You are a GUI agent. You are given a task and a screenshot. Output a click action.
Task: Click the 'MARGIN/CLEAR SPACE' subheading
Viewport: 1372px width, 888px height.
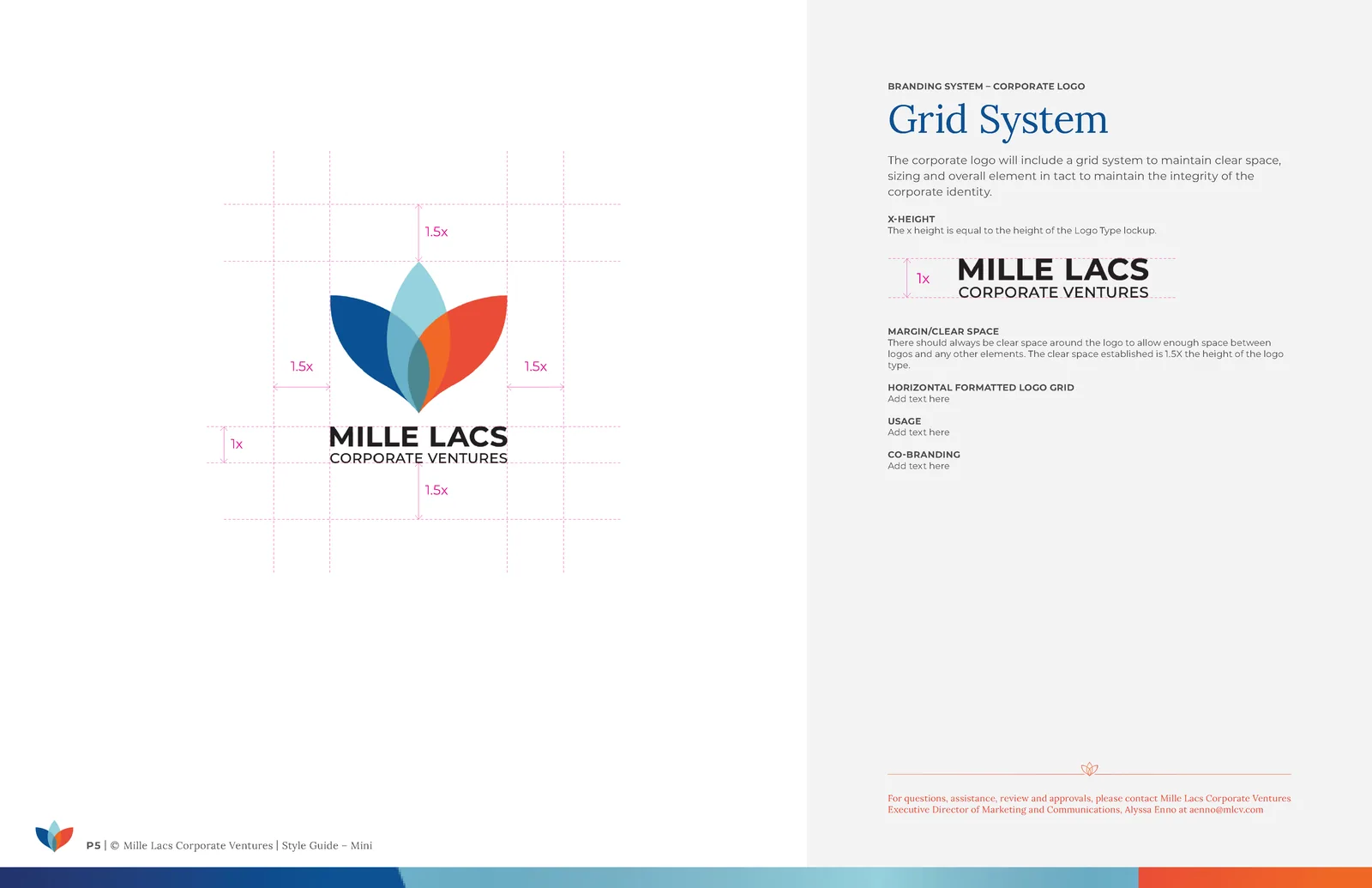point(943,331)
